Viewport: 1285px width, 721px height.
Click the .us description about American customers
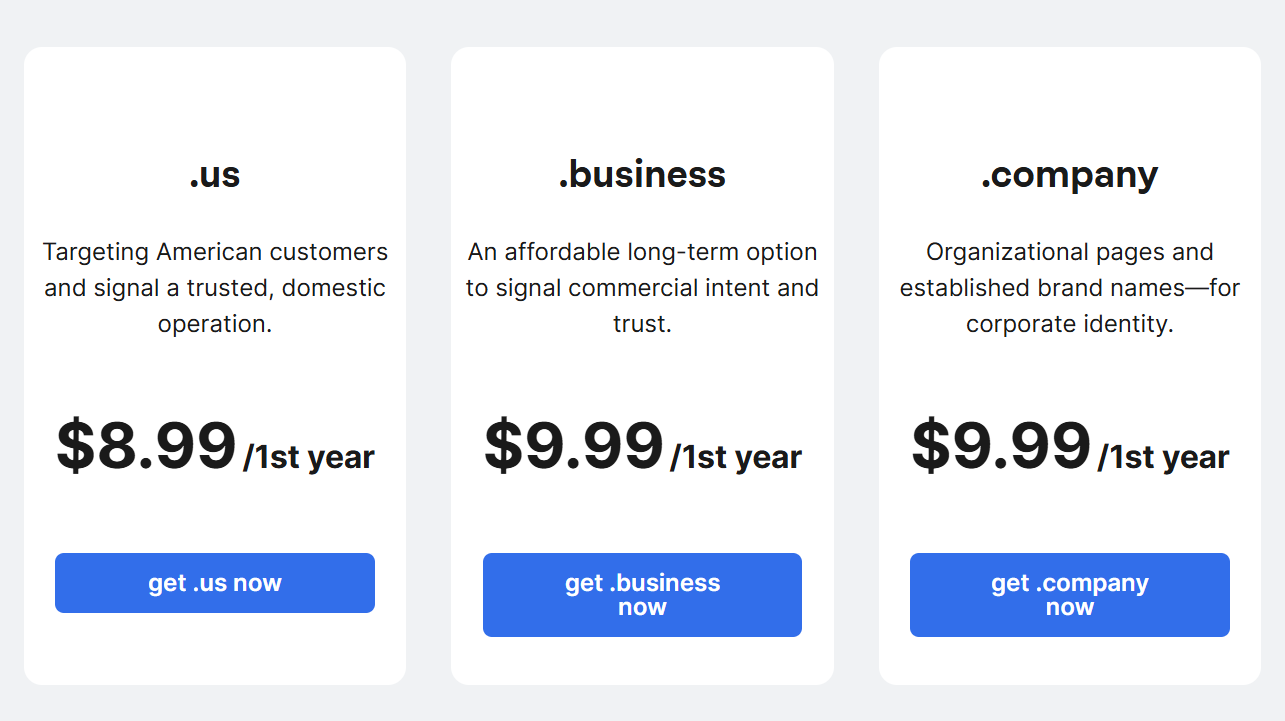[214, 287]
